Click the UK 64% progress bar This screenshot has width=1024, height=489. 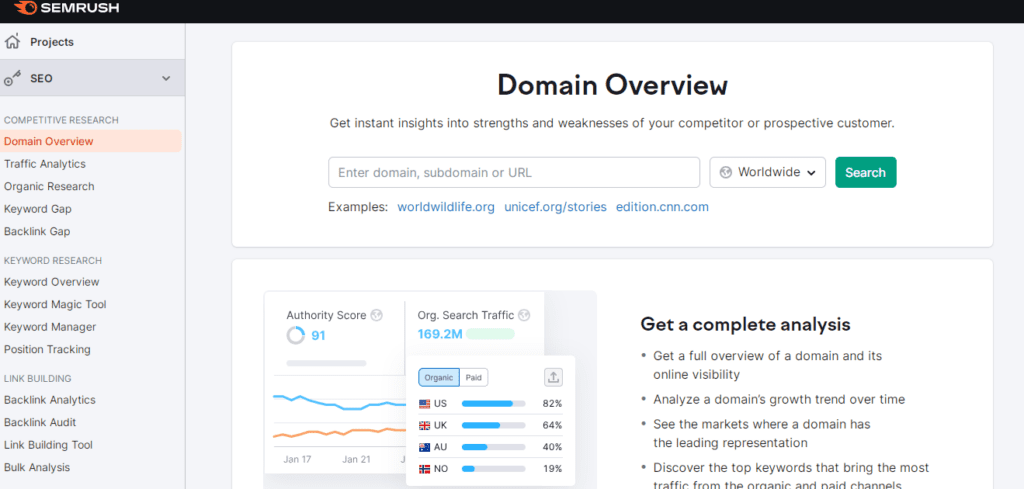[493, 426]
